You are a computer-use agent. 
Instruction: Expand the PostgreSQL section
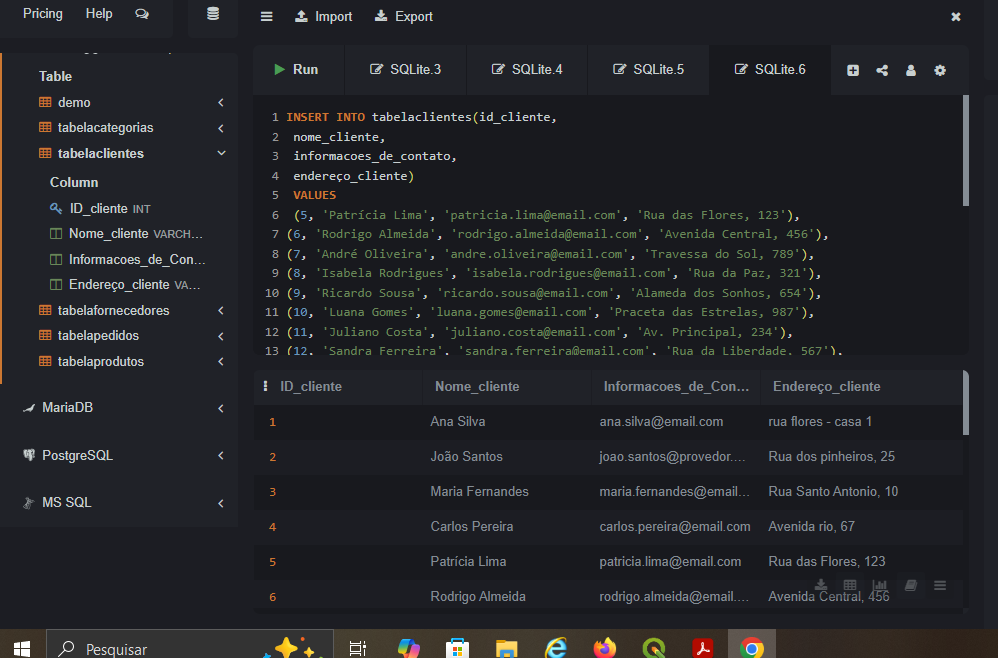pos(221,456)
